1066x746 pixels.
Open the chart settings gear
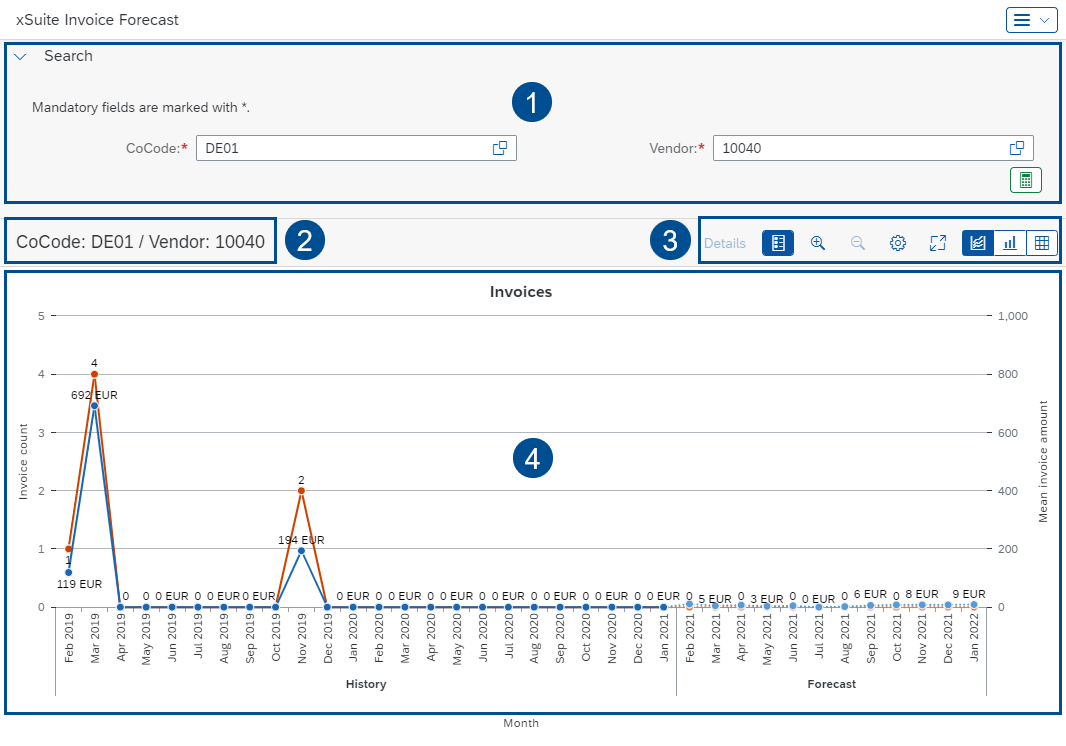tap(897, 242)
